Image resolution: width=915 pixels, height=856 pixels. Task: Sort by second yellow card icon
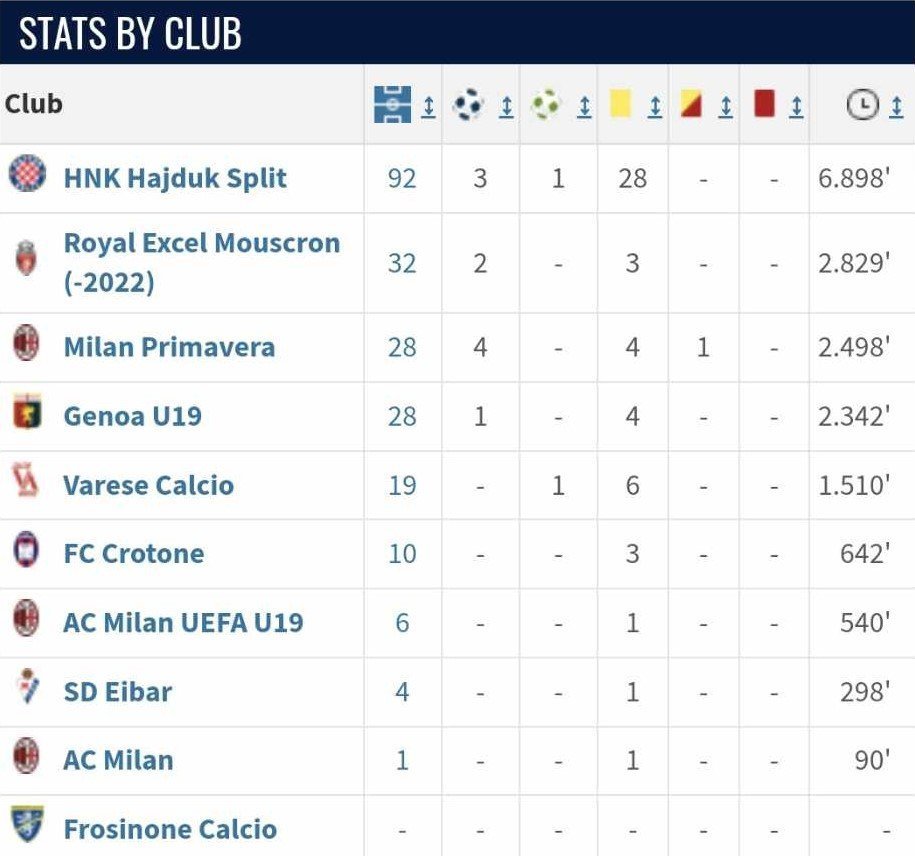[691, 105]
